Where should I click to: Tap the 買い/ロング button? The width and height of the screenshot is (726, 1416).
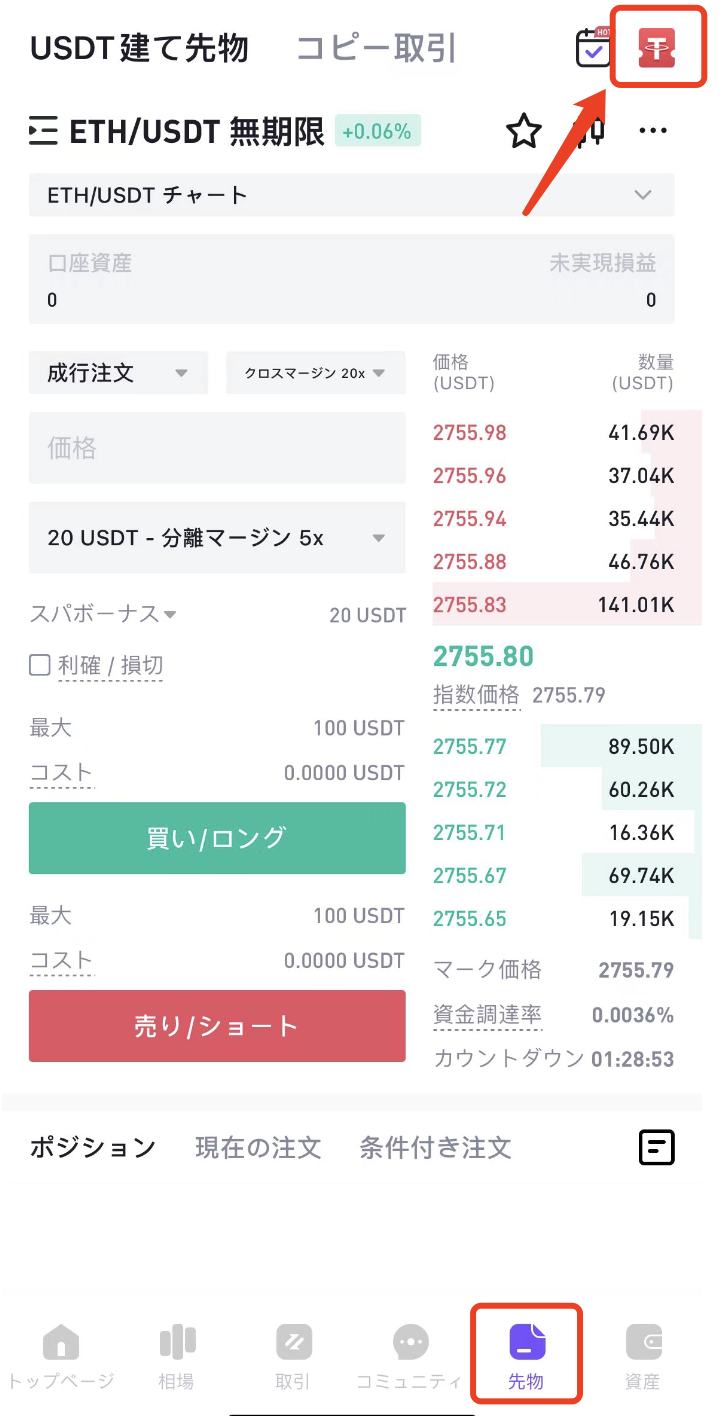point(217,838)
